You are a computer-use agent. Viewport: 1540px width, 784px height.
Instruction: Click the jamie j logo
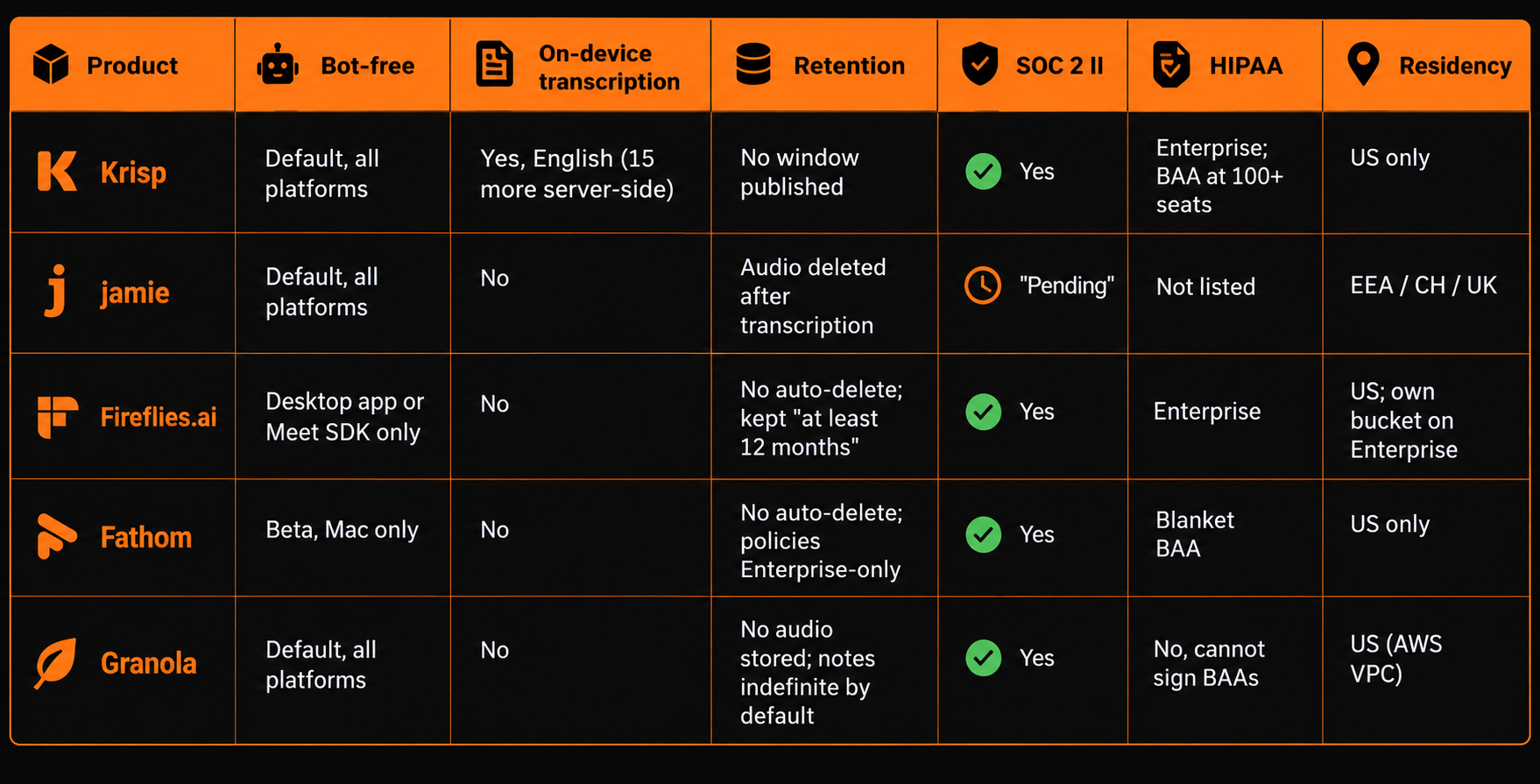(x=55, y=291)
